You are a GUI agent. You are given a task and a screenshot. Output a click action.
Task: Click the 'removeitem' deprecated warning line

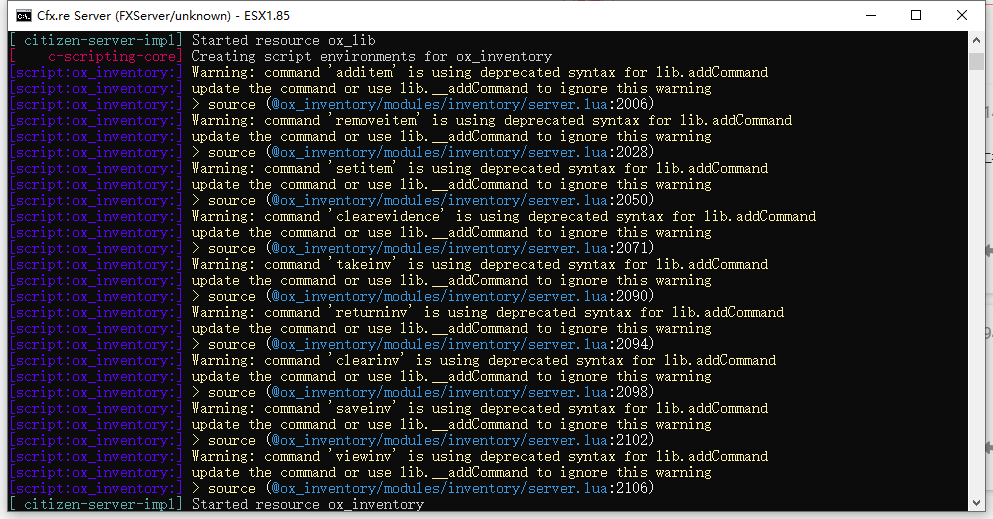click(492, 120)
